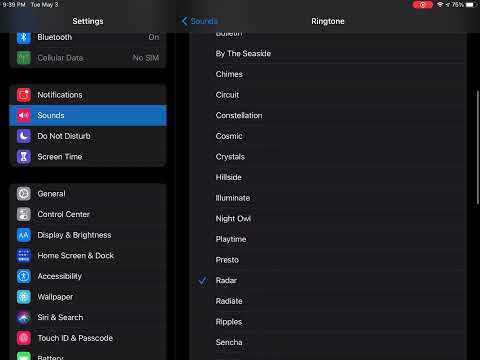Screen dimensions: 480x360
Task: Tap the Wi-Fi status icon
Action: click(440, 5)
